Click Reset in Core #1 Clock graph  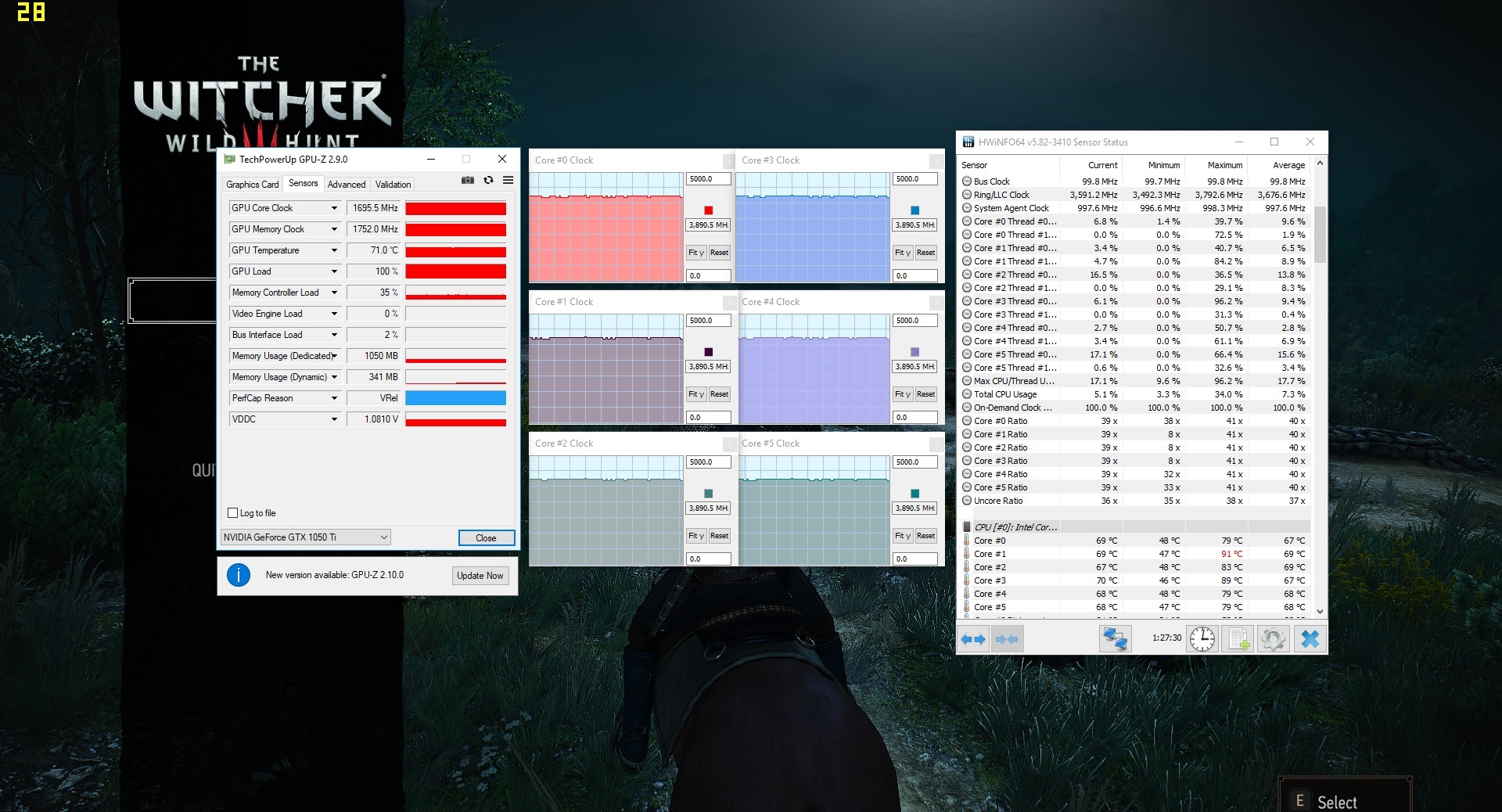719,394
